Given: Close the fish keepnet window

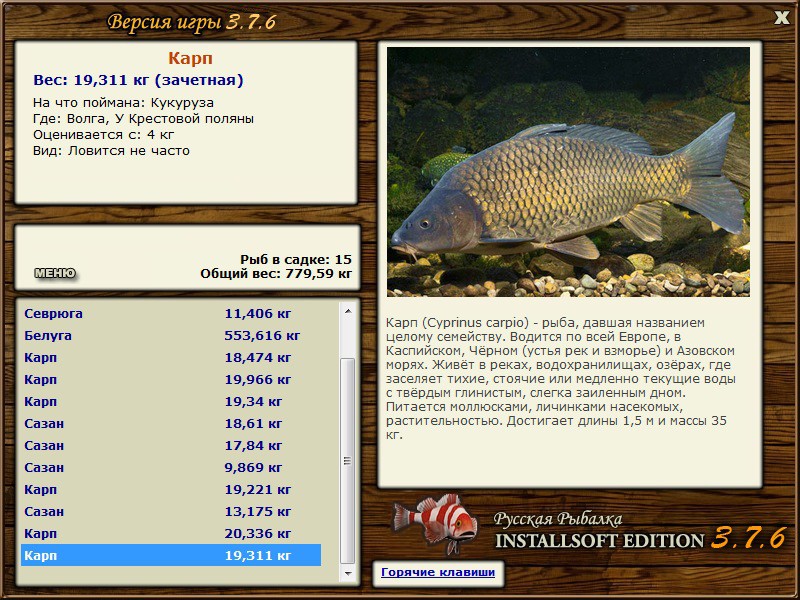Looking at the screenshot, I should click(782, 18).
